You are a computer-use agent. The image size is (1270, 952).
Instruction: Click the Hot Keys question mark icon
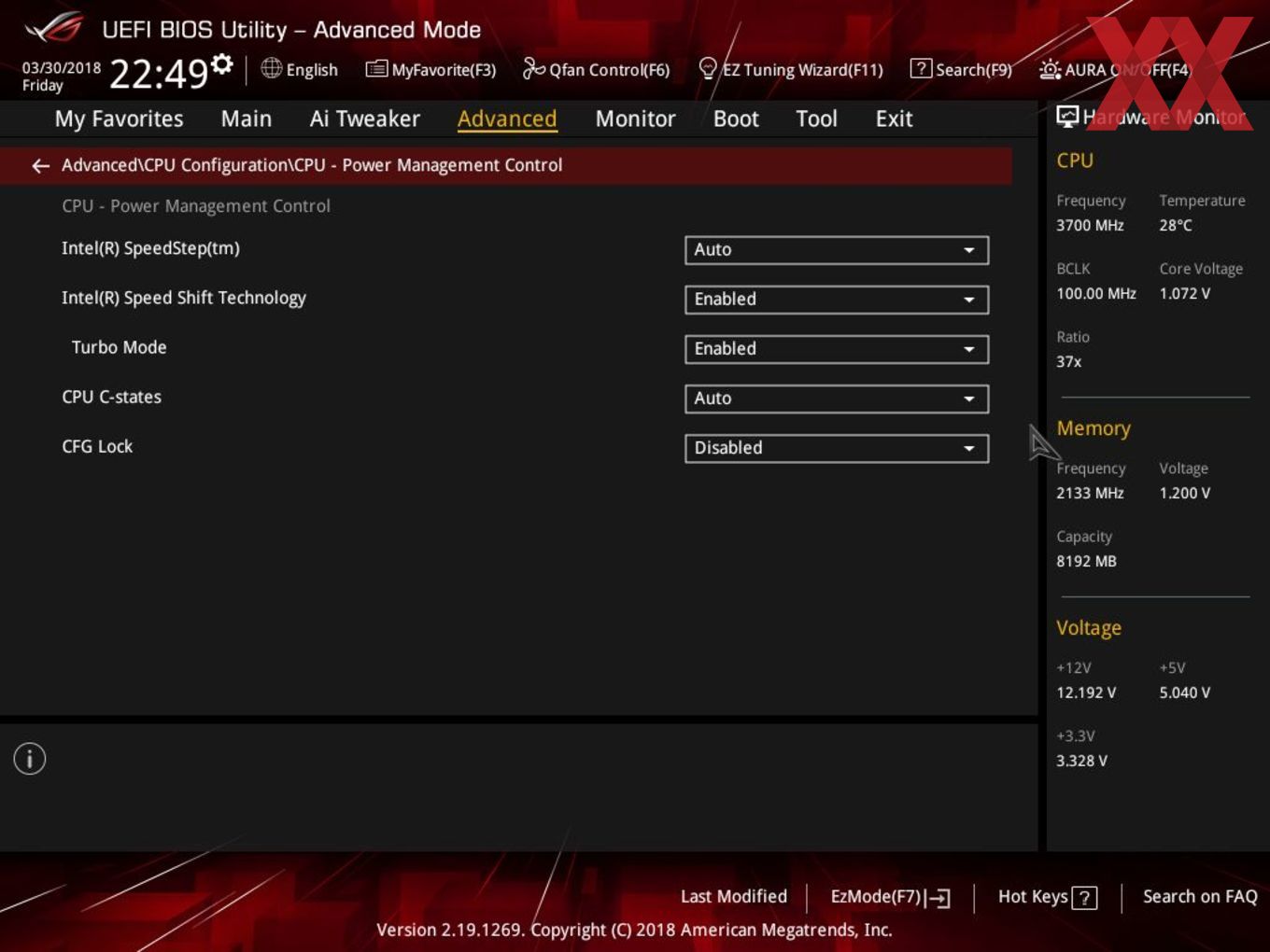[1084, 898]
